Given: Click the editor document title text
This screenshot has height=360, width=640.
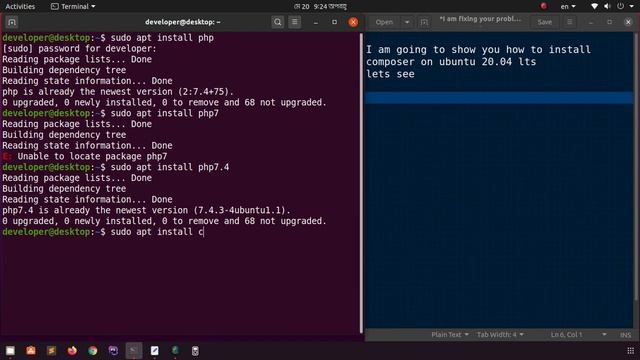Looking at the screenshot, I should tap(480, 19).
